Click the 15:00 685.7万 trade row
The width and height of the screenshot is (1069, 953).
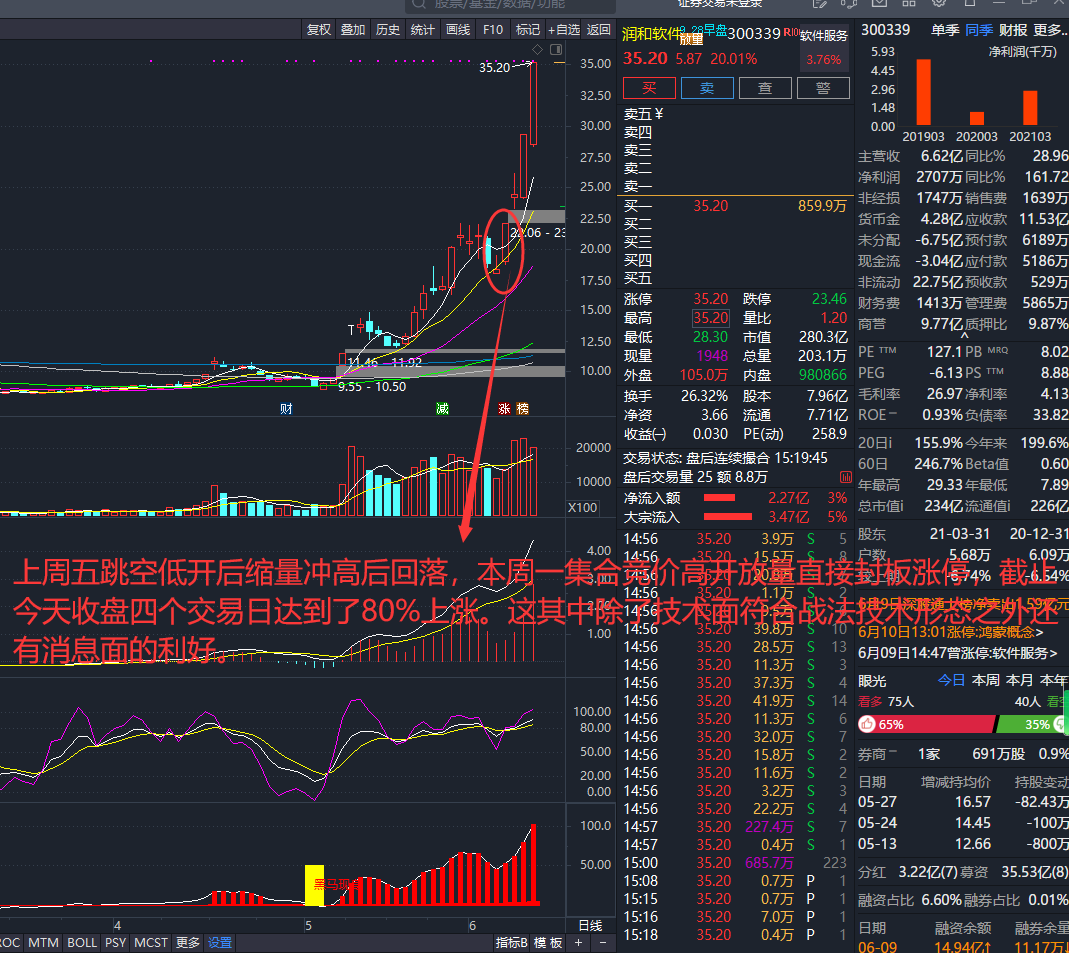tap(735, 862)
